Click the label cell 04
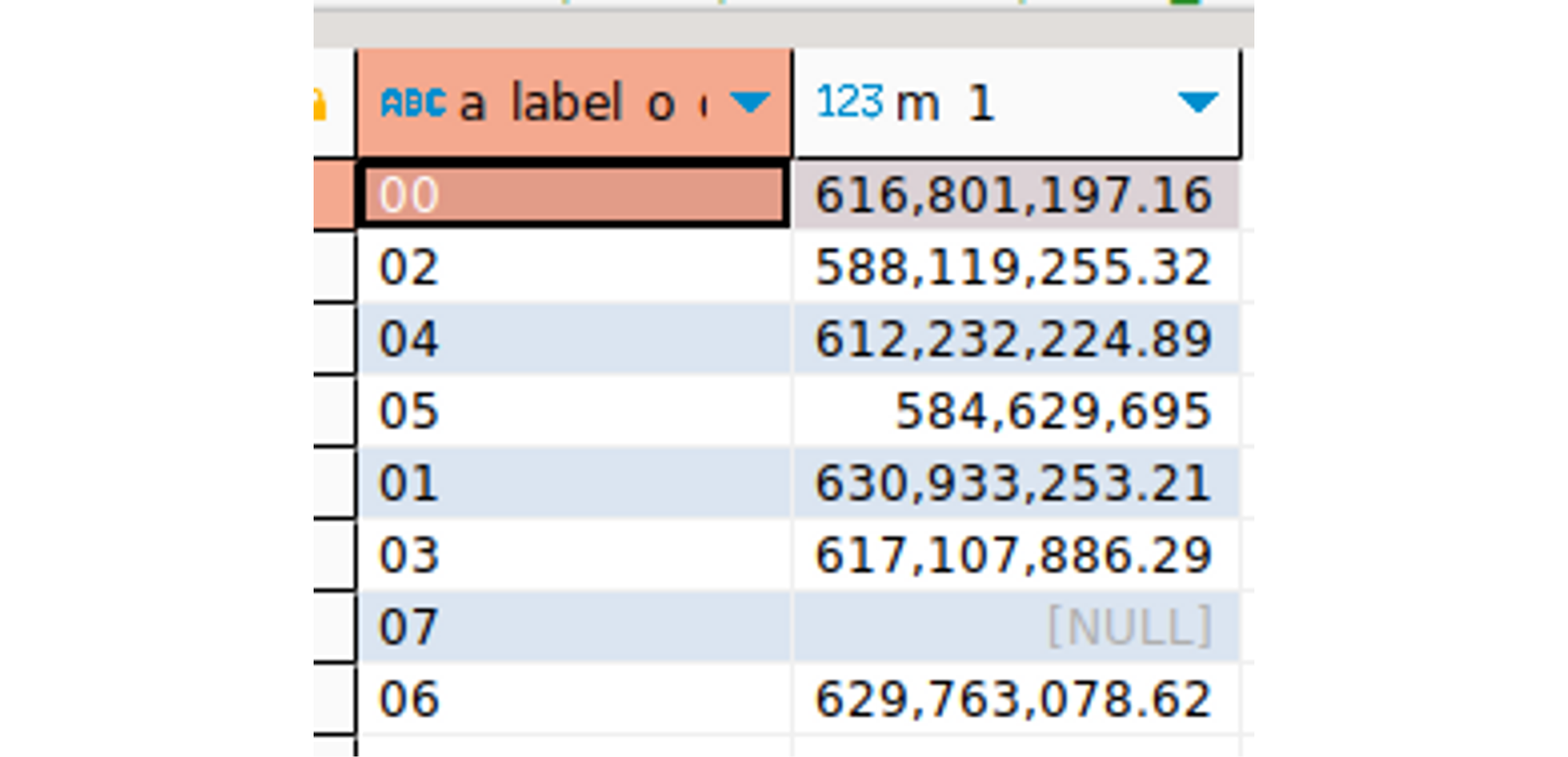Screen dimensions: 1568x757 572,339
